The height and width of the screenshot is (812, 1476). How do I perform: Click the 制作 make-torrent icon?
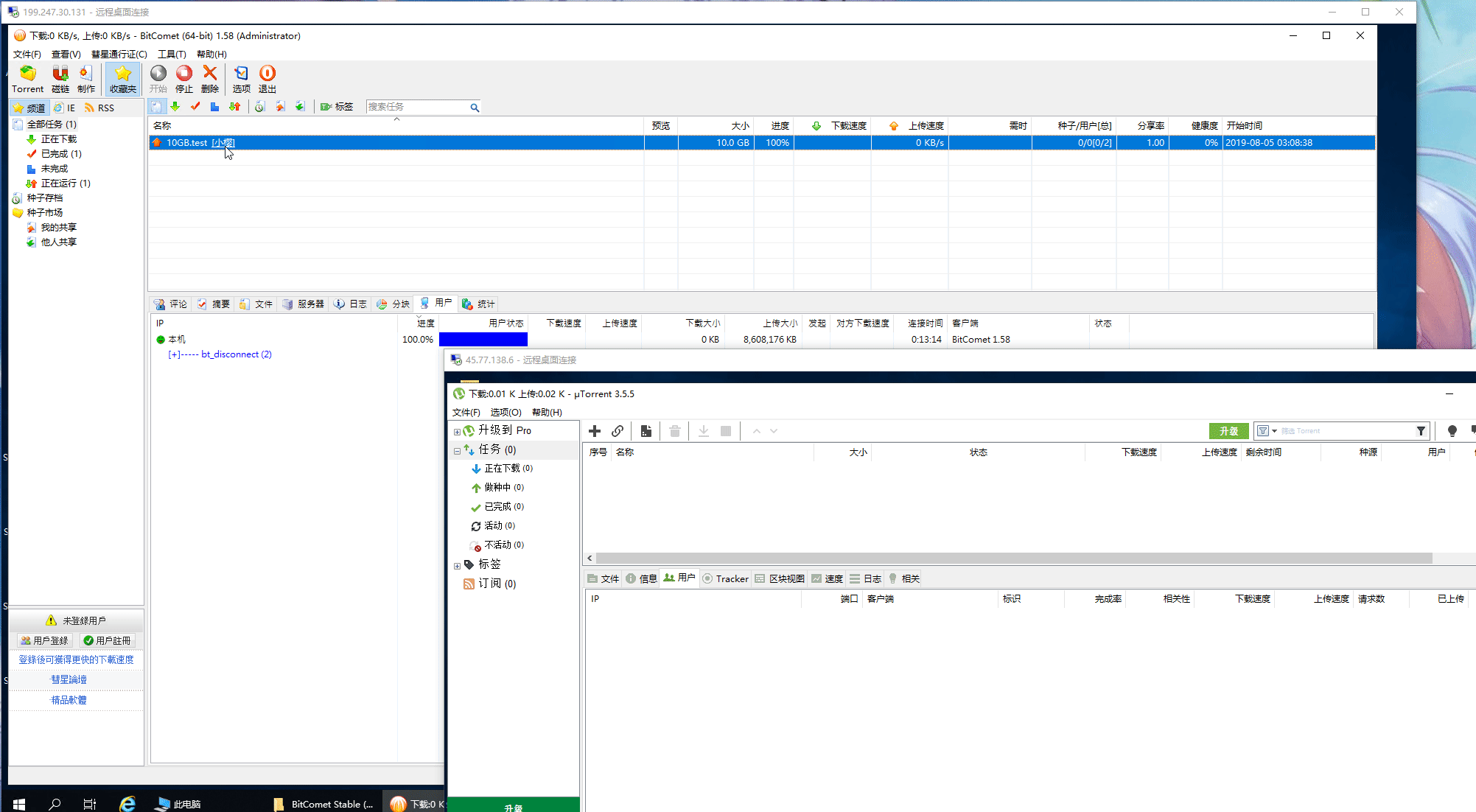[86, 79]
